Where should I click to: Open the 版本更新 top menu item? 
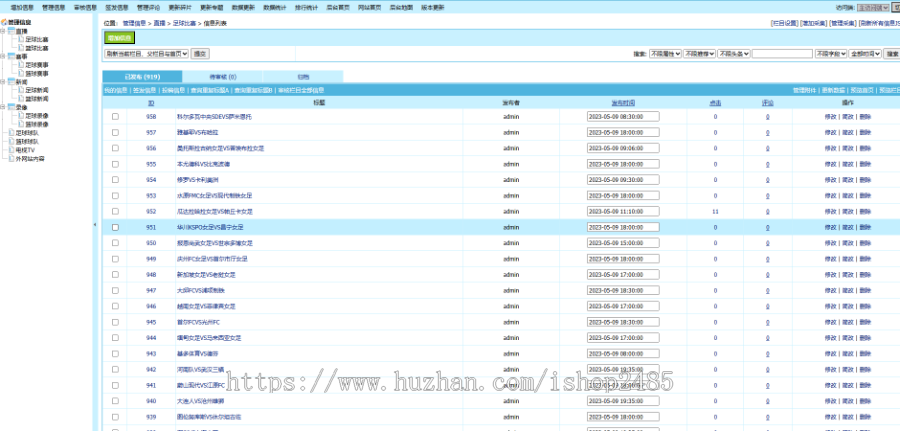(x=432, y=8)
